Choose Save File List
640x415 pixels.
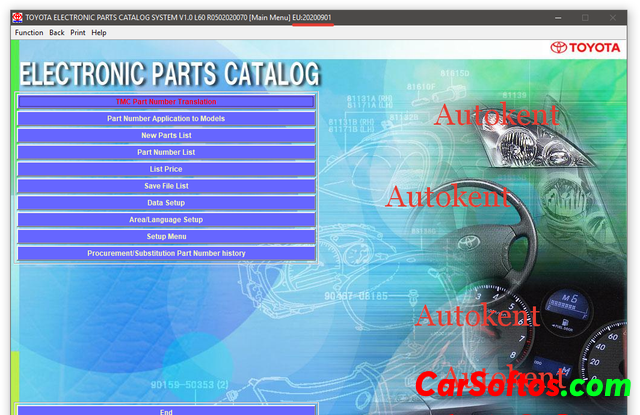[x=166, y=186]
